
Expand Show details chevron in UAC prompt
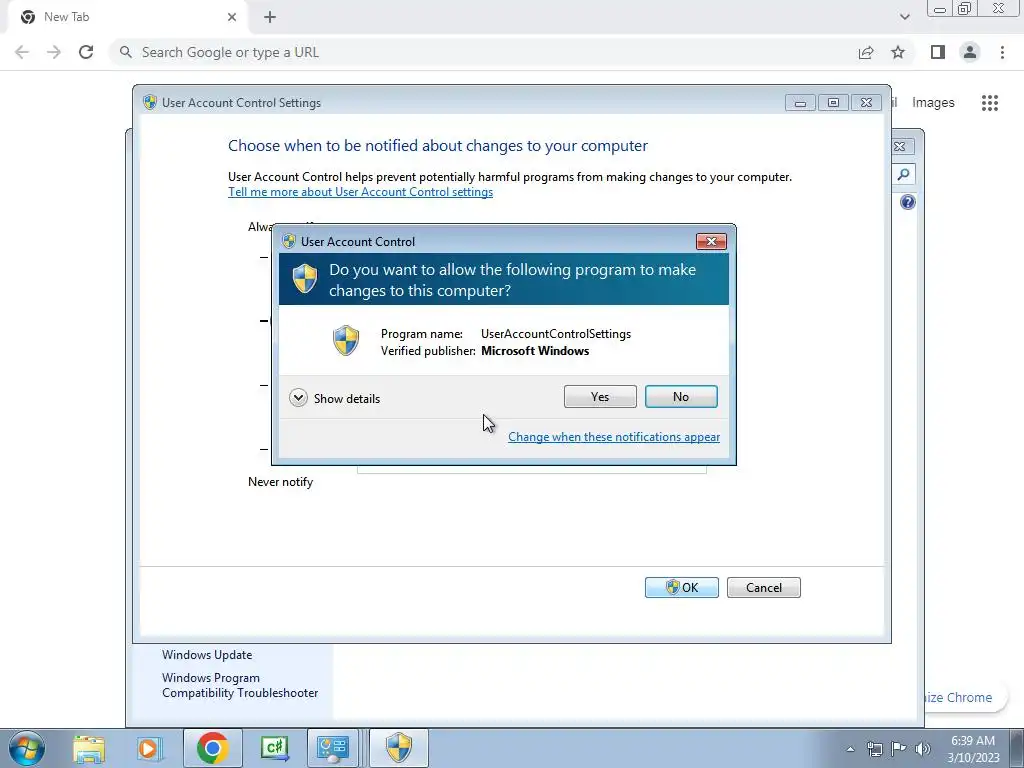pos(298,398)
